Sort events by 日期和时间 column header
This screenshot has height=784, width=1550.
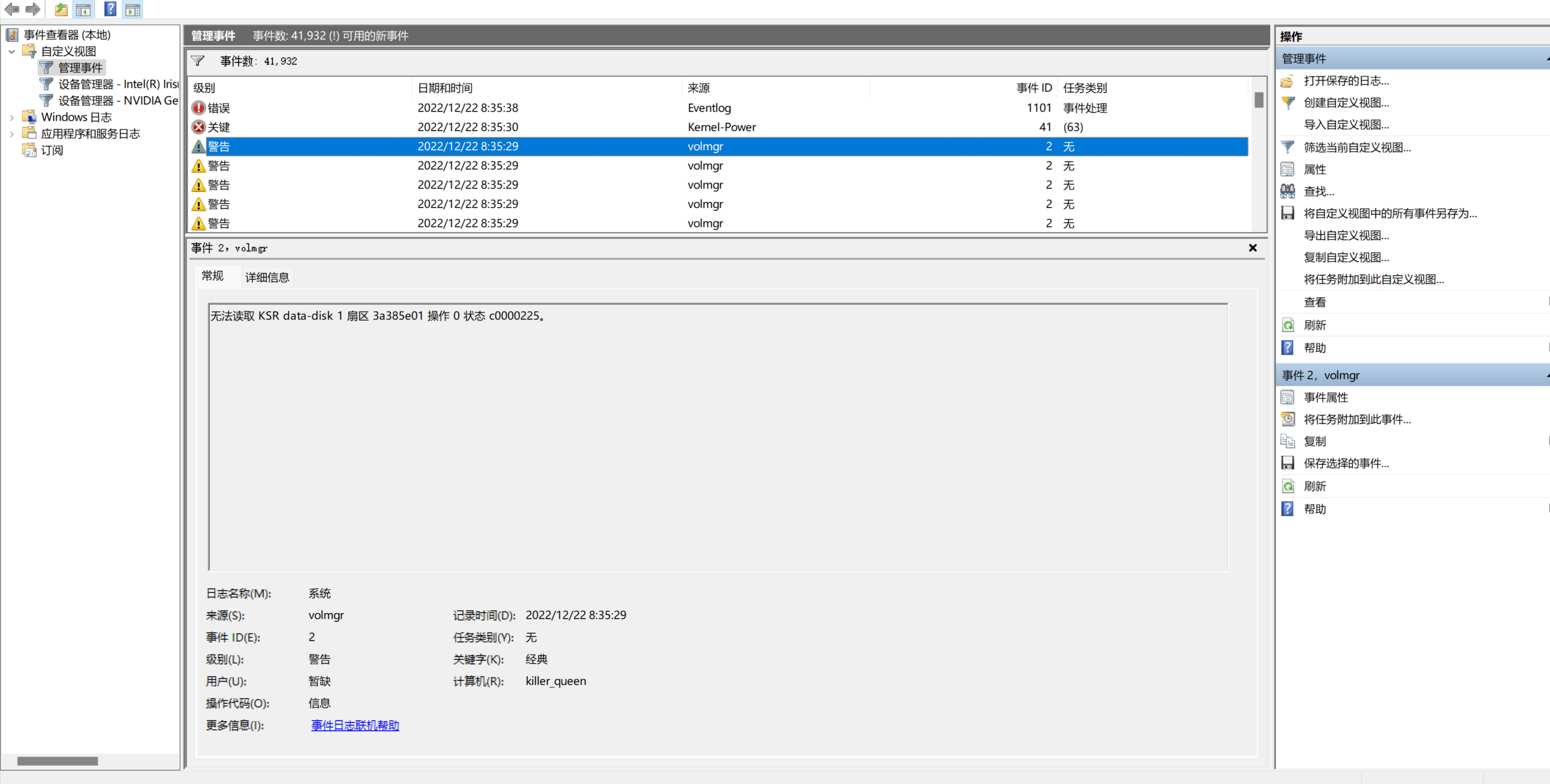(x=546, y=88)
